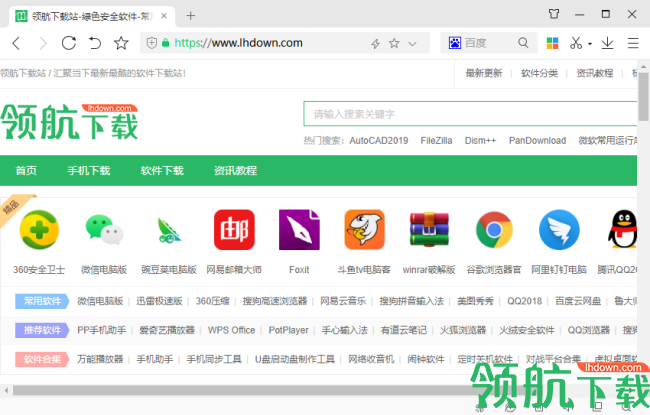Open the WPS Office link
The width and height of the screenshot is (650, 415).
pyautogui.click(x=231, y=330)
